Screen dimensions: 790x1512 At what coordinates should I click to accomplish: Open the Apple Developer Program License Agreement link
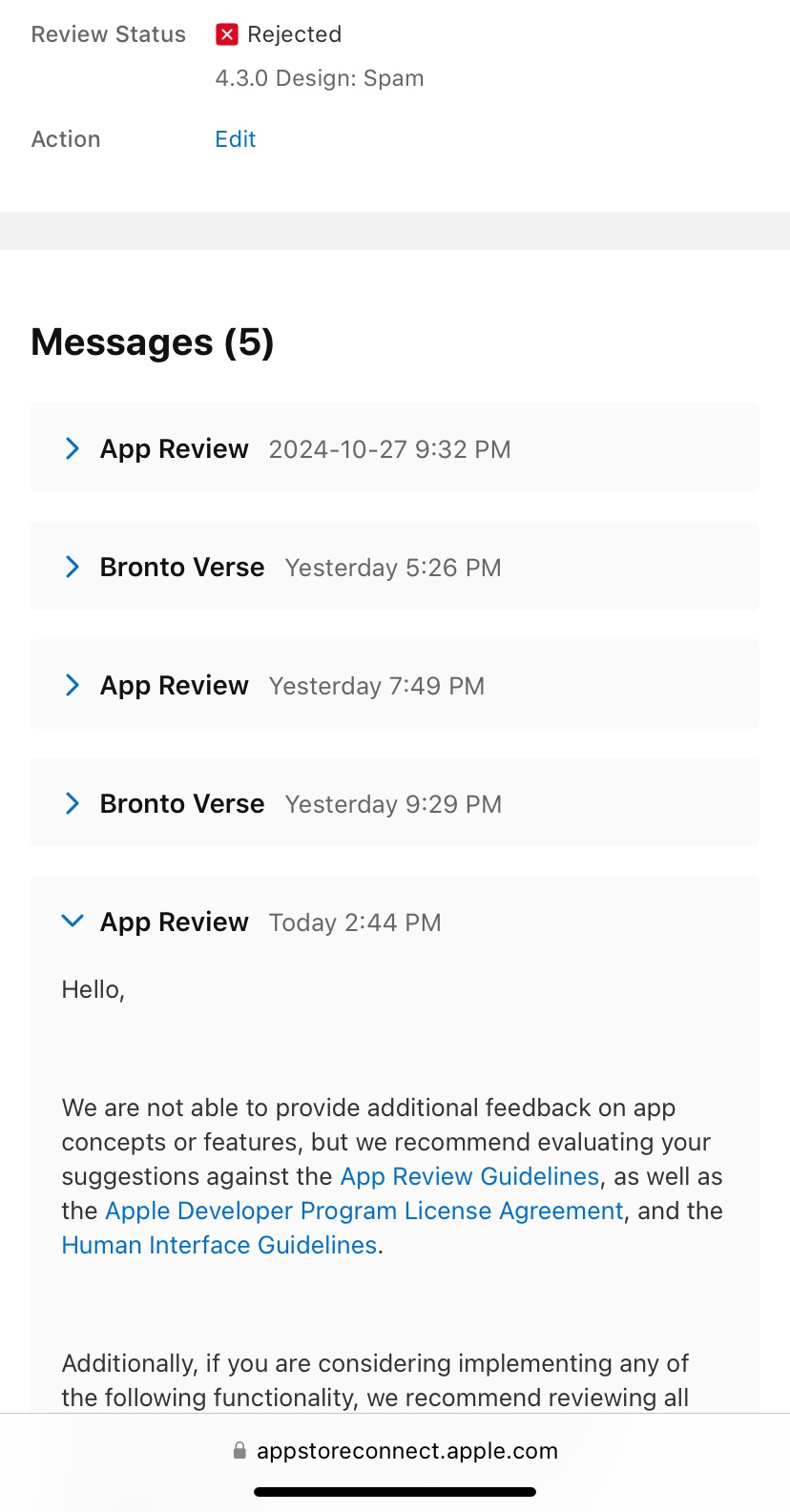point(364,1211)
